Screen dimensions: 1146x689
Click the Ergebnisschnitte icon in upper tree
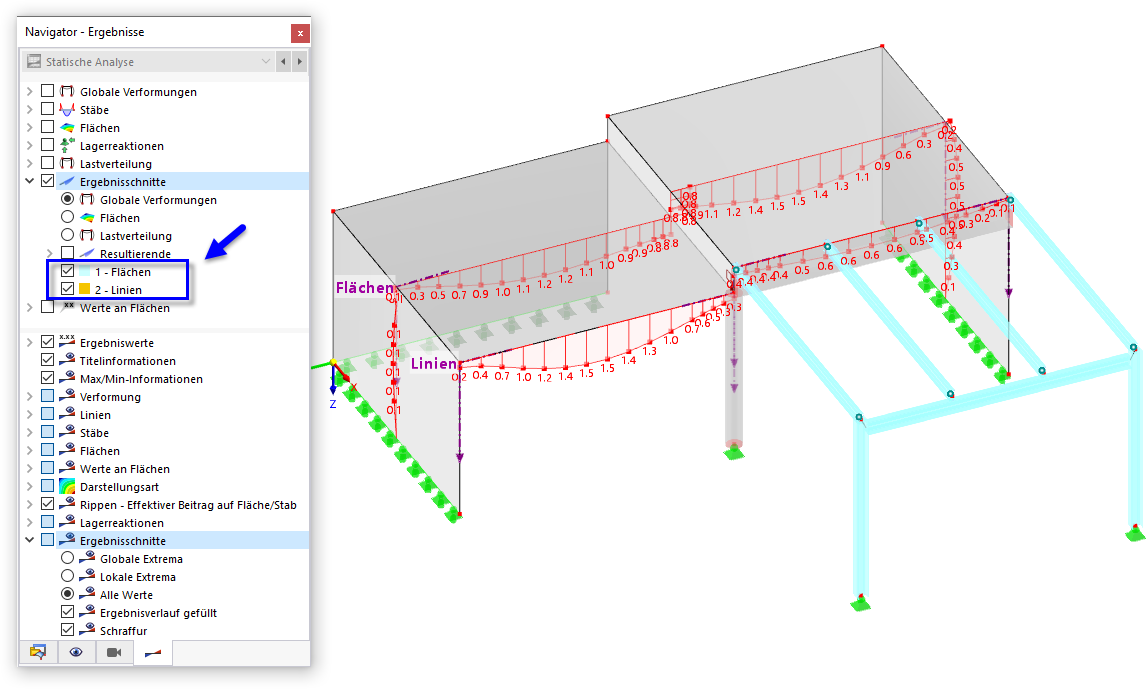tap(67, 181)
